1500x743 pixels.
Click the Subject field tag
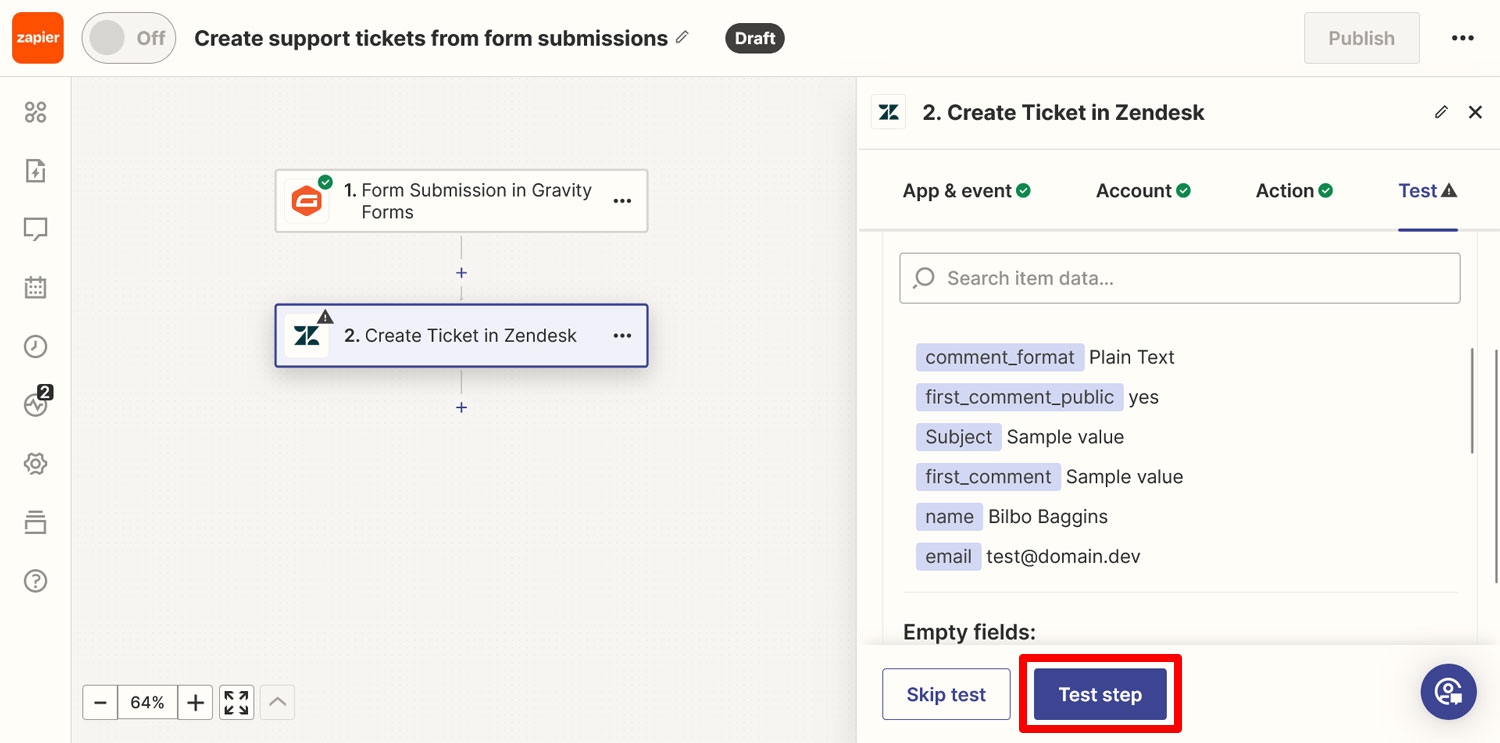(x=958, y=437)
